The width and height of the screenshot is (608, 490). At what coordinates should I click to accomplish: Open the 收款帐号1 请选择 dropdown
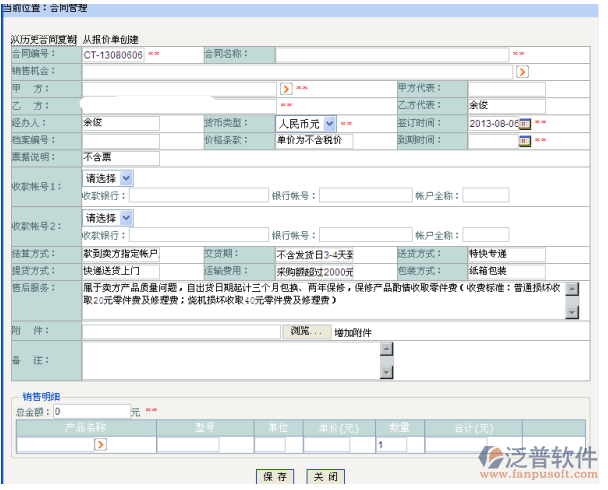tap(126, 178)
